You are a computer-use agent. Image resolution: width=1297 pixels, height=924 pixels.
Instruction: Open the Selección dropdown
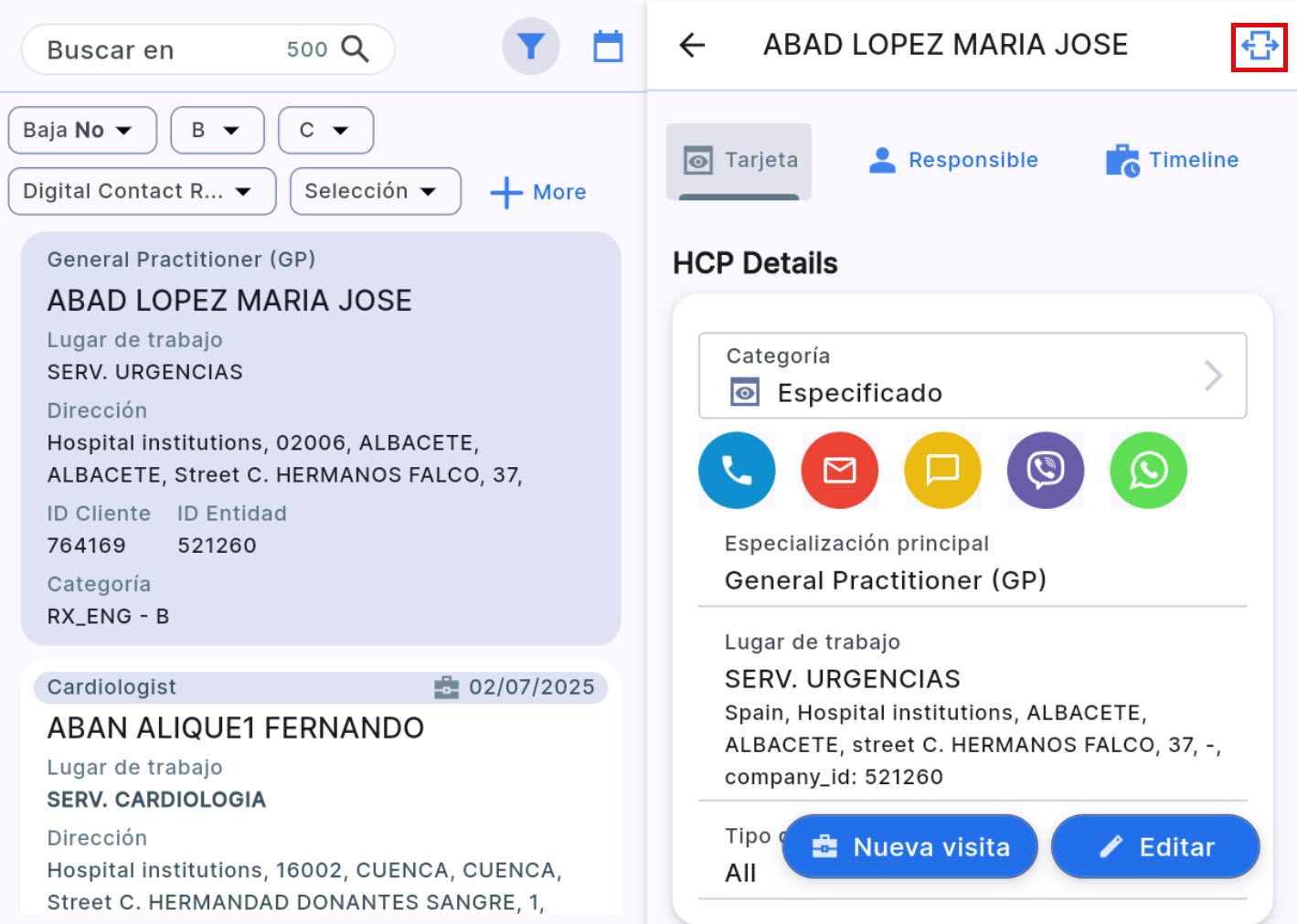coord(375,192)
